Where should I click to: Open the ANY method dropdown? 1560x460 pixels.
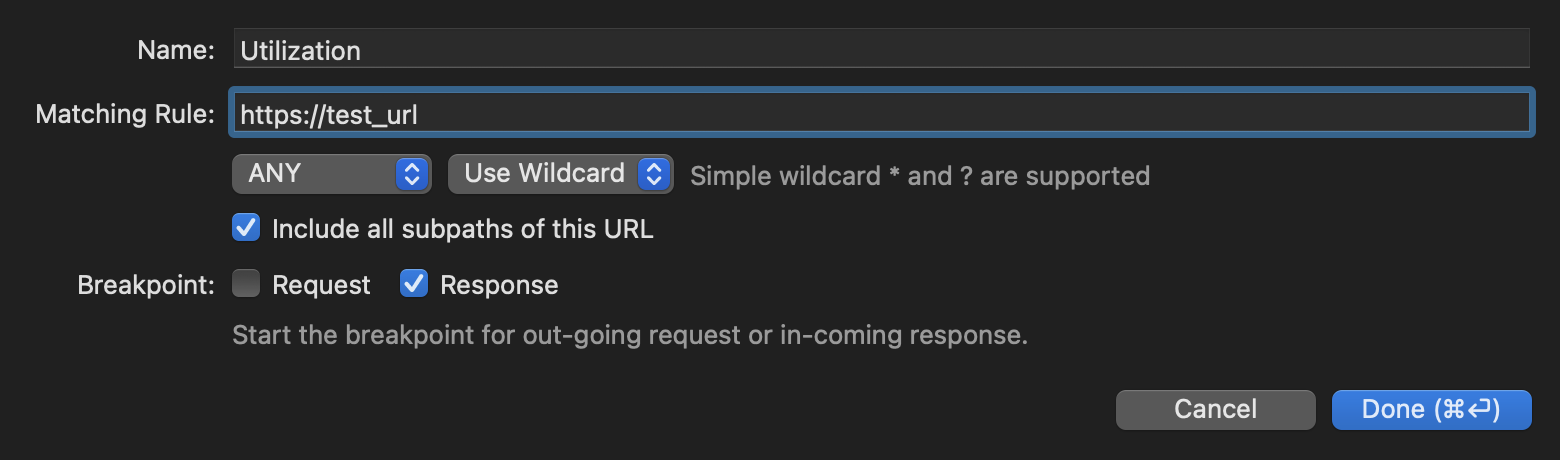point(330,173)
